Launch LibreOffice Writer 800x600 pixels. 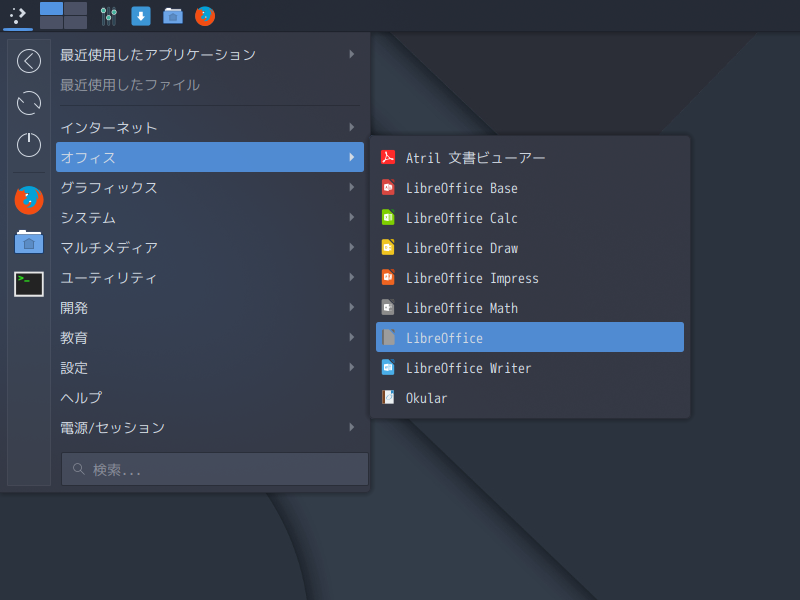(530, 368)
